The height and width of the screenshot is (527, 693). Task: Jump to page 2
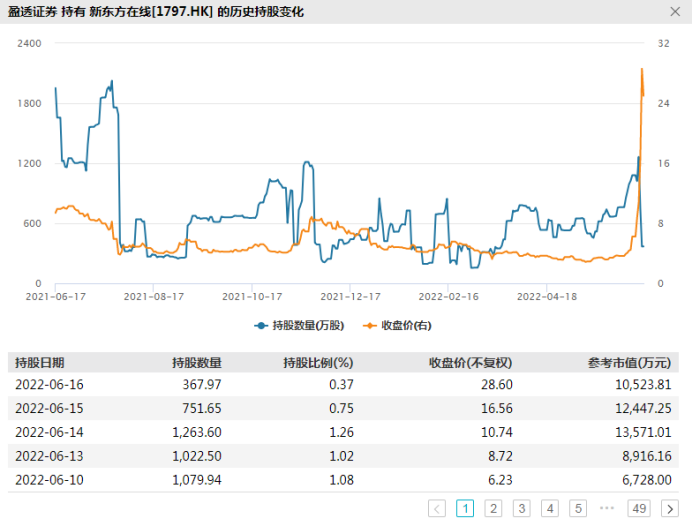[493, 508]
